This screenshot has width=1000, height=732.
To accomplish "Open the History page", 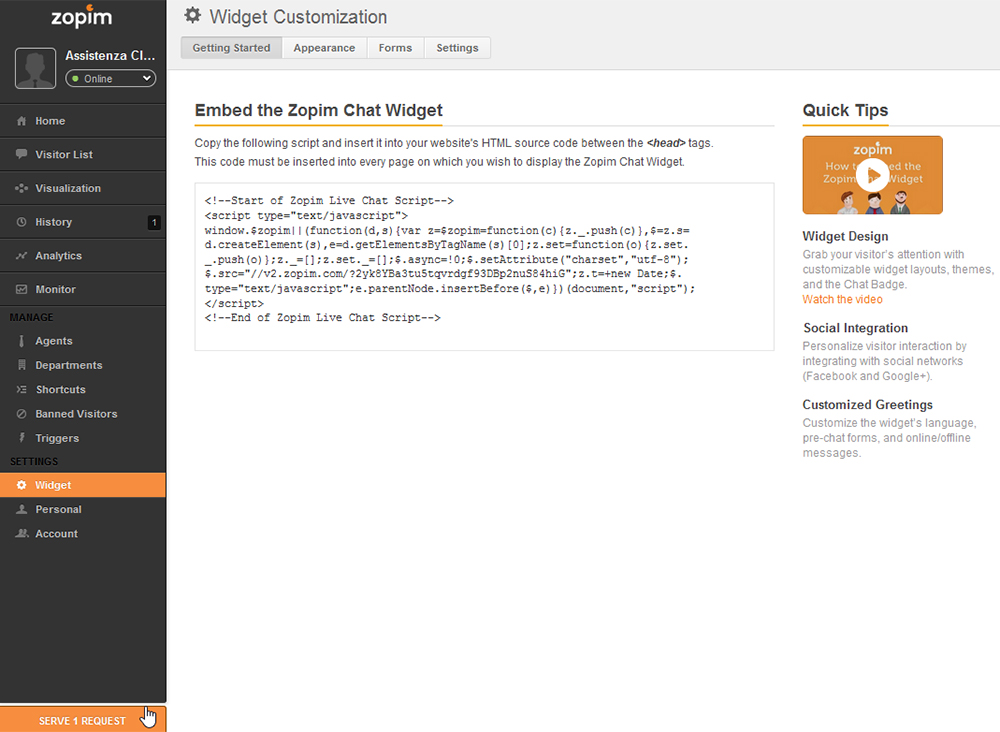I will tap(83, 222).
